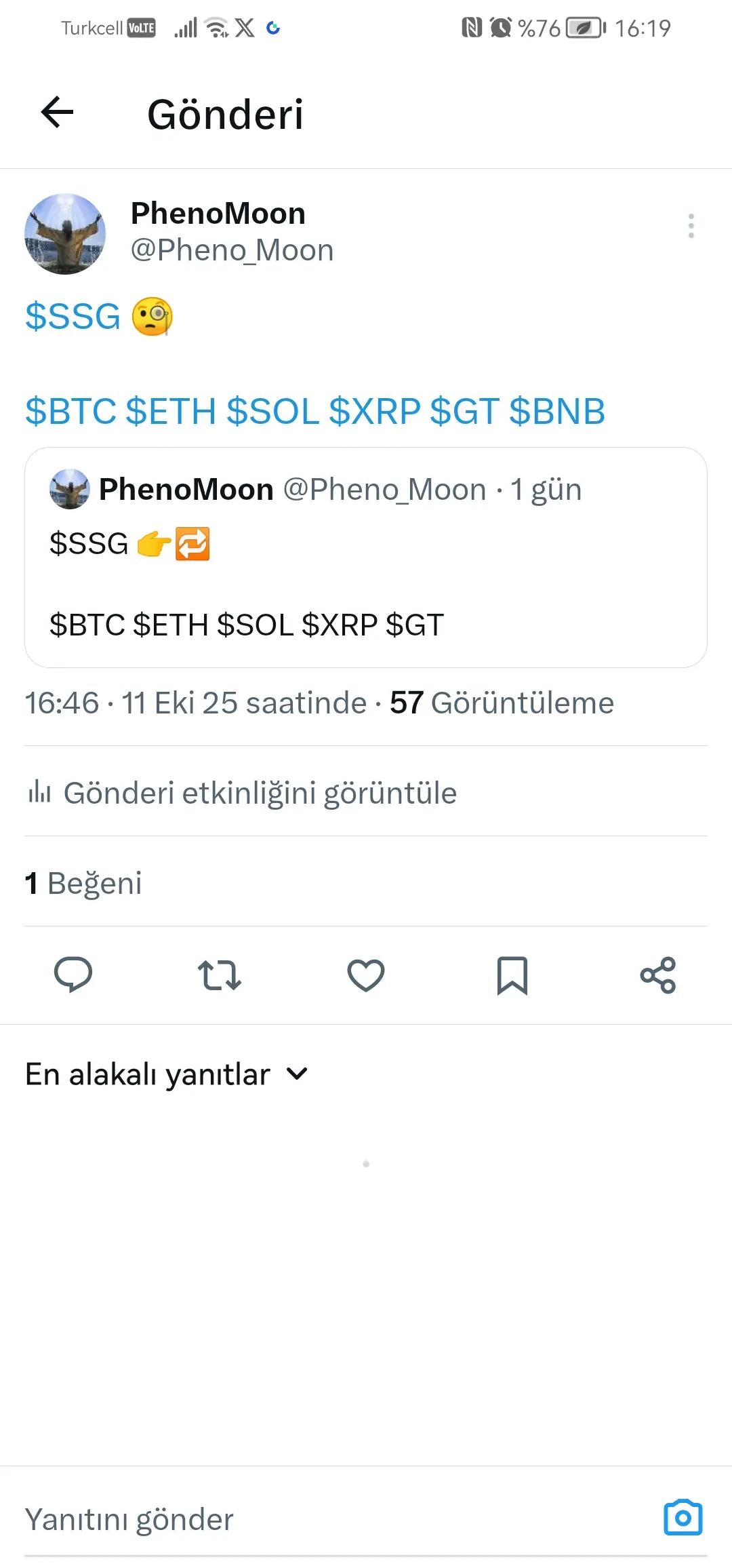
Task: View Gönderi etkinliğini görüntüle activity
Action: click(x=260, y=793)
